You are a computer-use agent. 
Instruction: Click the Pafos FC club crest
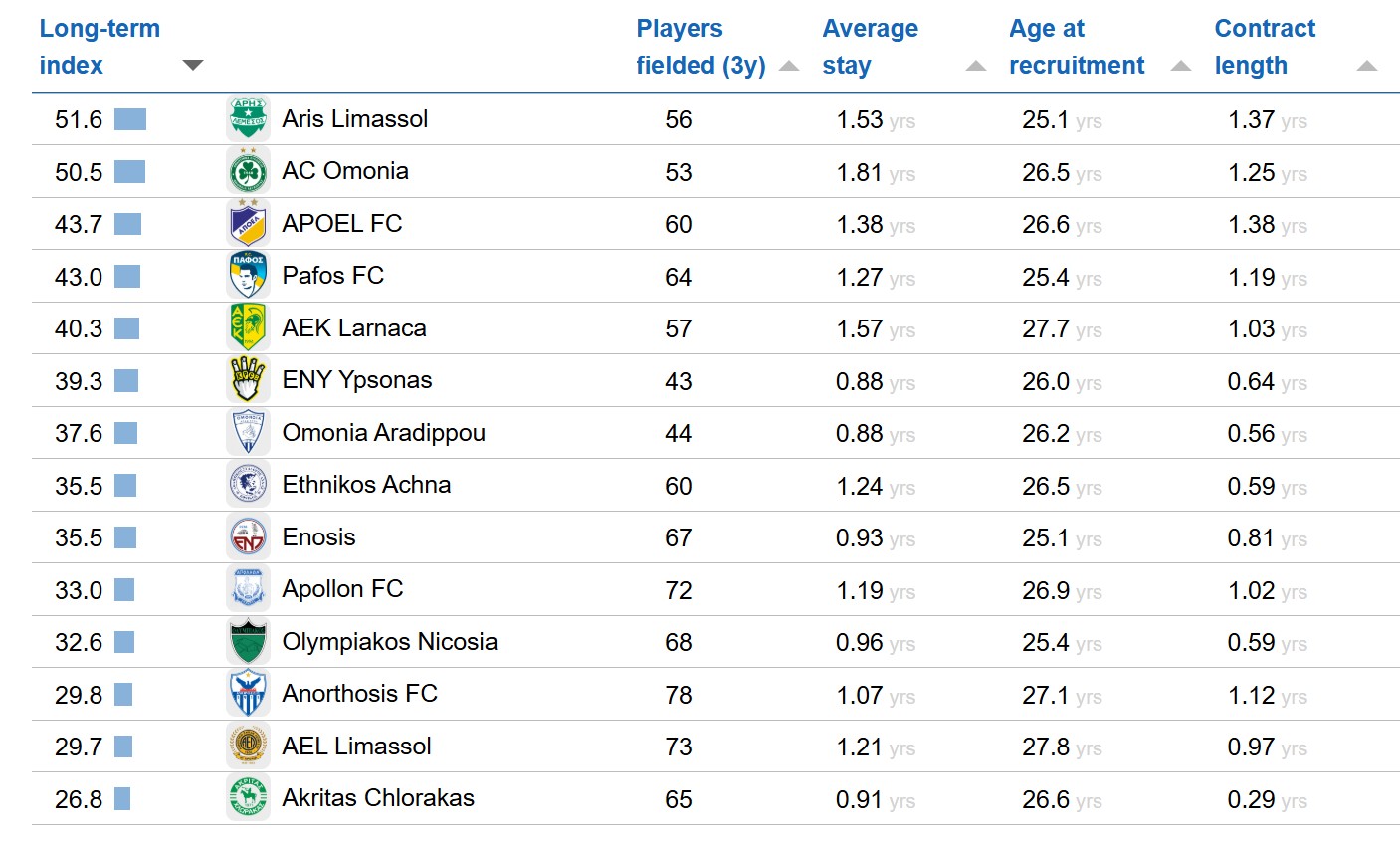[248, 276]
